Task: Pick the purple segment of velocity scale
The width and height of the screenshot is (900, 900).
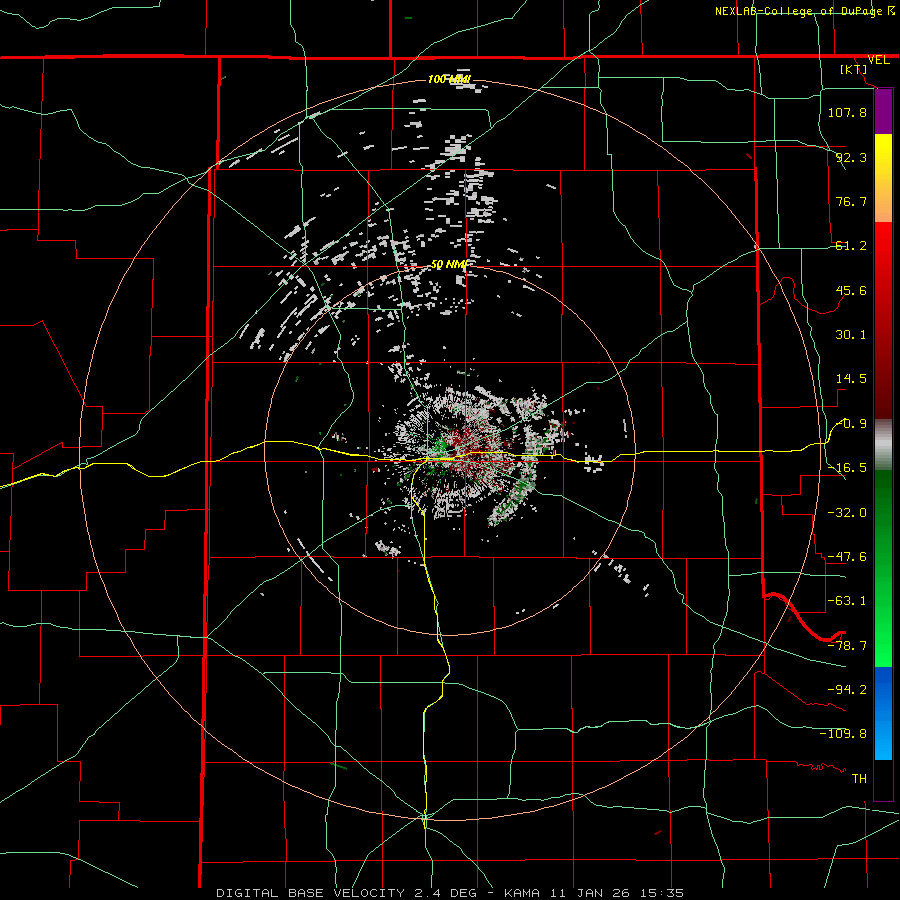Action: click(883, 111)
